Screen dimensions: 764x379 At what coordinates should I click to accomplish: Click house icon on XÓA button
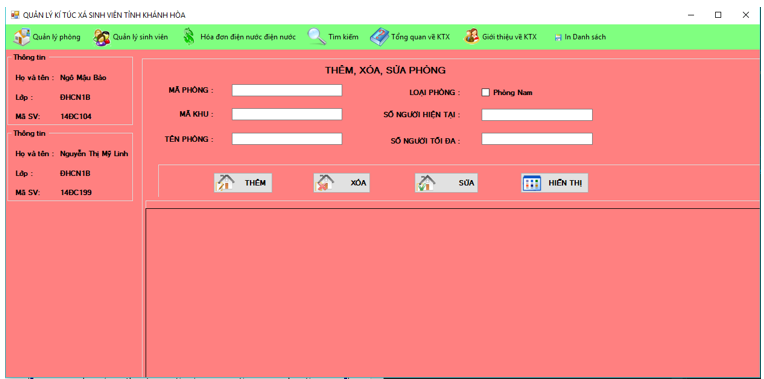click(x=325, y=183)
